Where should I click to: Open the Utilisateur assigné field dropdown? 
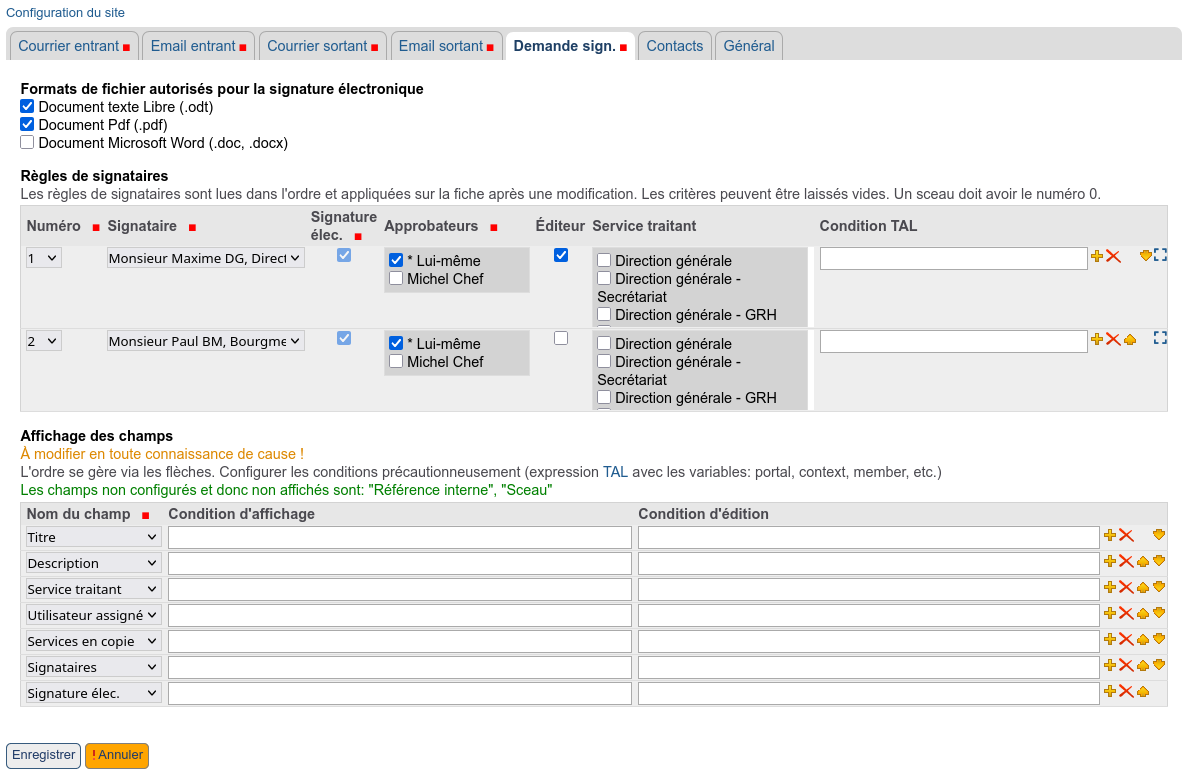point(94,615)
